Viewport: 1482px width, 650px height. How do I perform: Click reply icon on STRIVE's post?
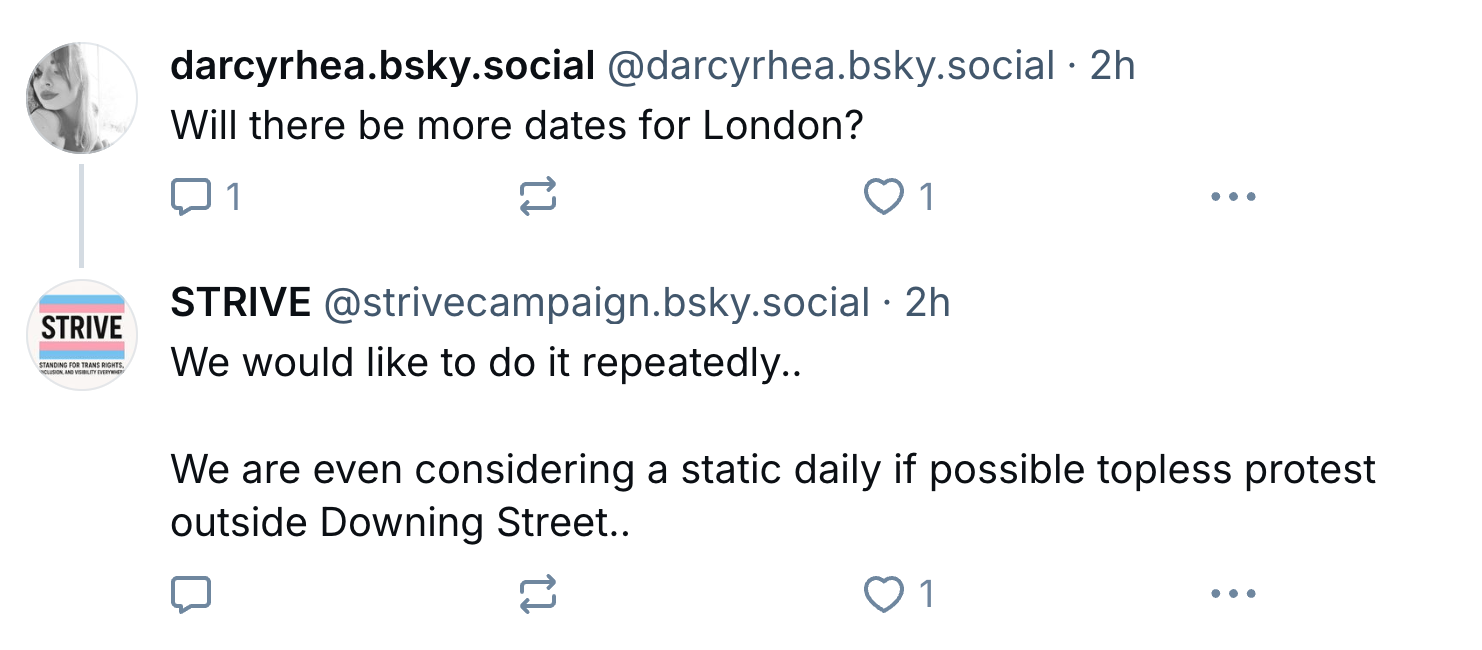(x=191, y=595)
